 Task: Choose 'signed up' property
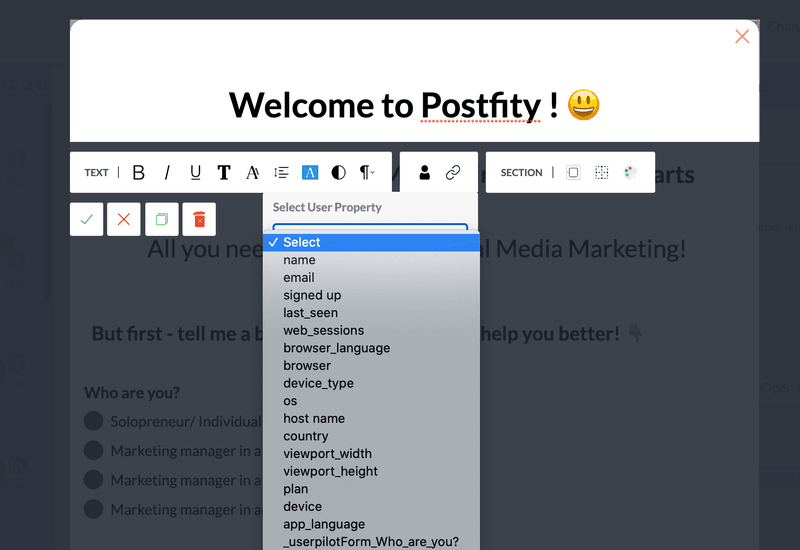[371, 295]
